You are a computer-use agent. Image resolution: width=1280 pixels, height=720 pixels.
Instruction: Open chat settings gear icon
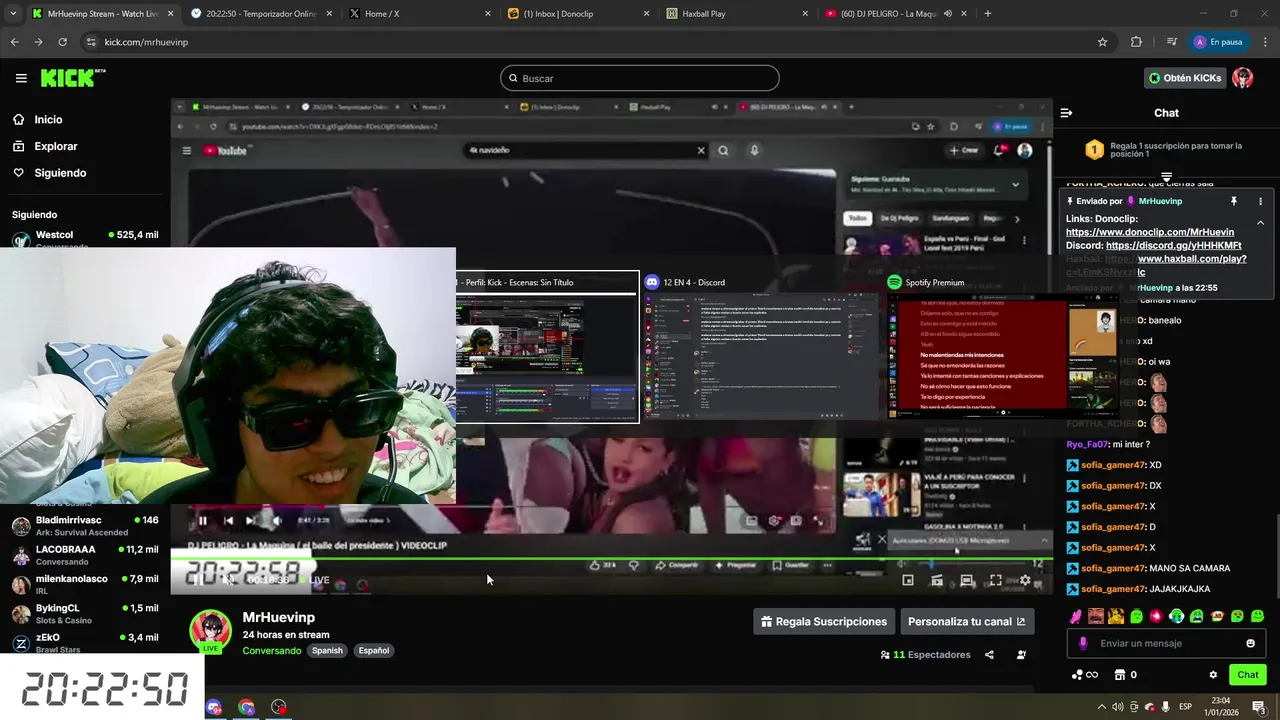1213,675
